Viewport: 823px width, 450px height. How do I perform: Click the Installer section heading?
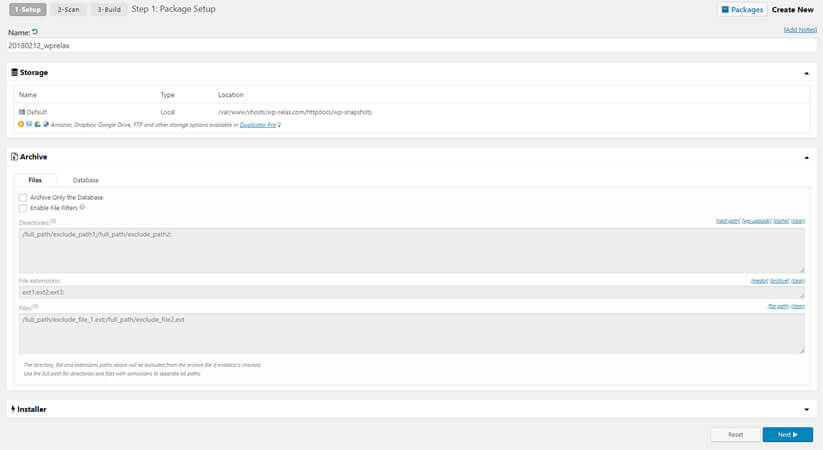(x=31, y=409)
